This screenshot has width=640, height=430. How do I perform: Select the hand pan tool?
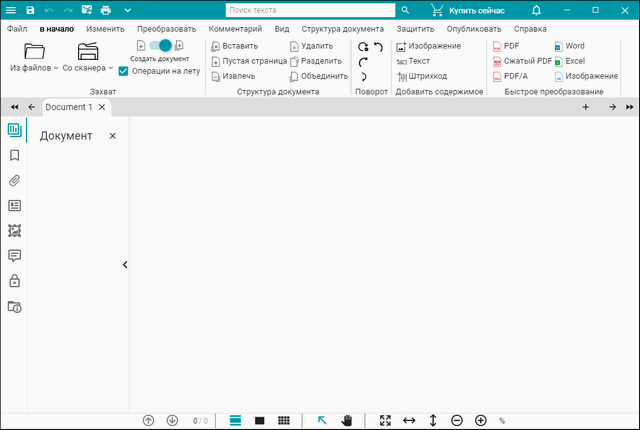click(347, 421)
